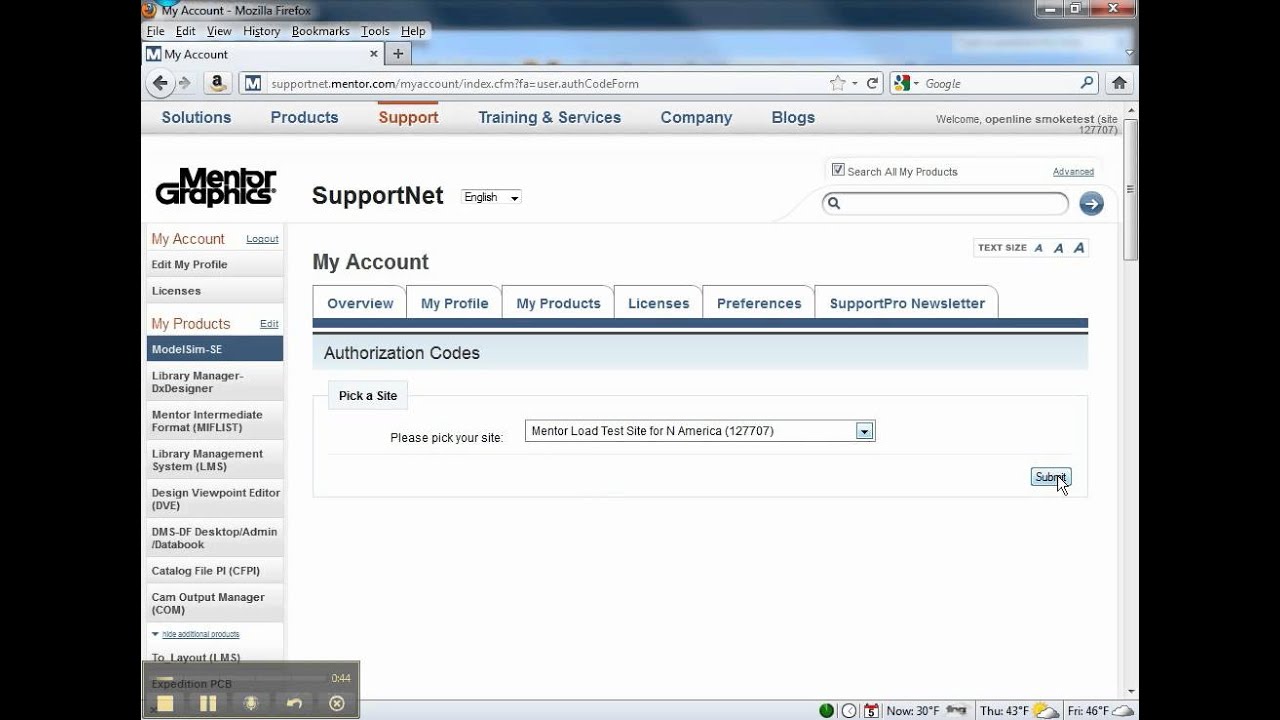
Task: Open the bookmark star dropdown arrow
Action: [x=854, y=84]
